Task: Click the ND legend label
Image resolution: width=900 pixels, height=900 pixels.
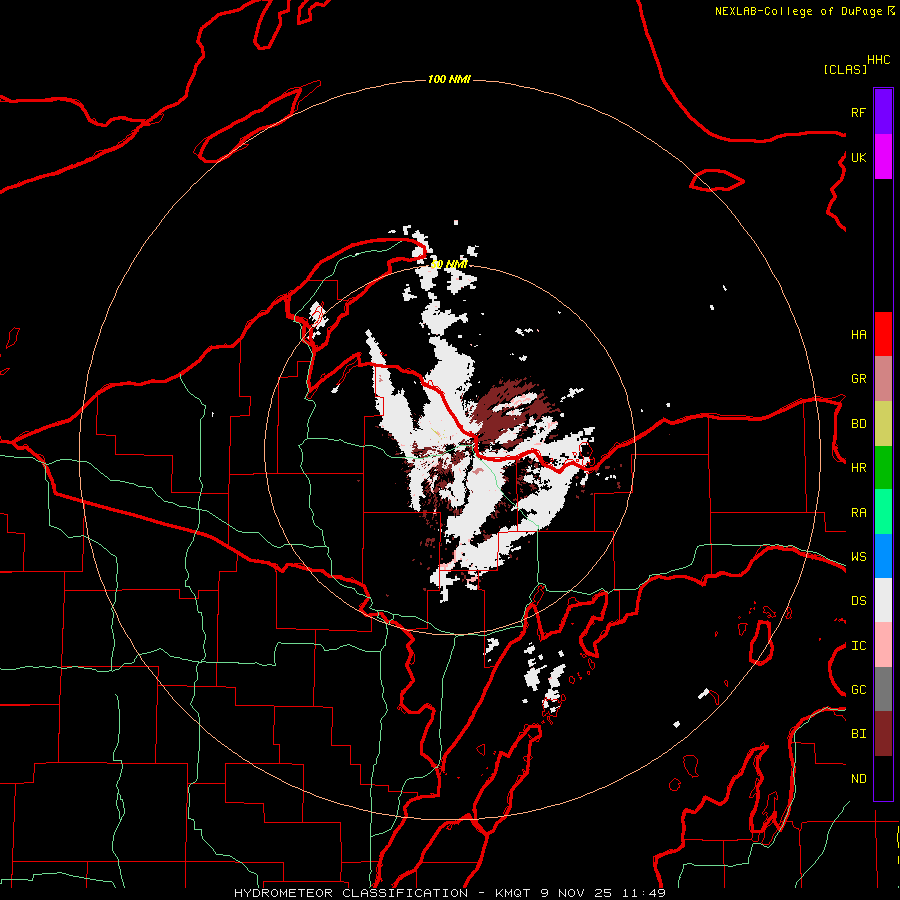Action: pyautogui.click(x=858, y=779)
